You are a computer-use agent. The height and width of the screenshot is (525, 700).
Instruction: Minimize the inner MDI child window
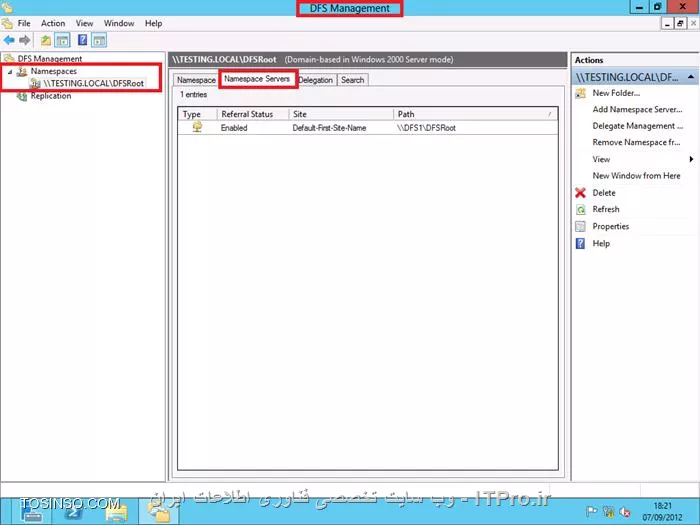coord(667,24)
